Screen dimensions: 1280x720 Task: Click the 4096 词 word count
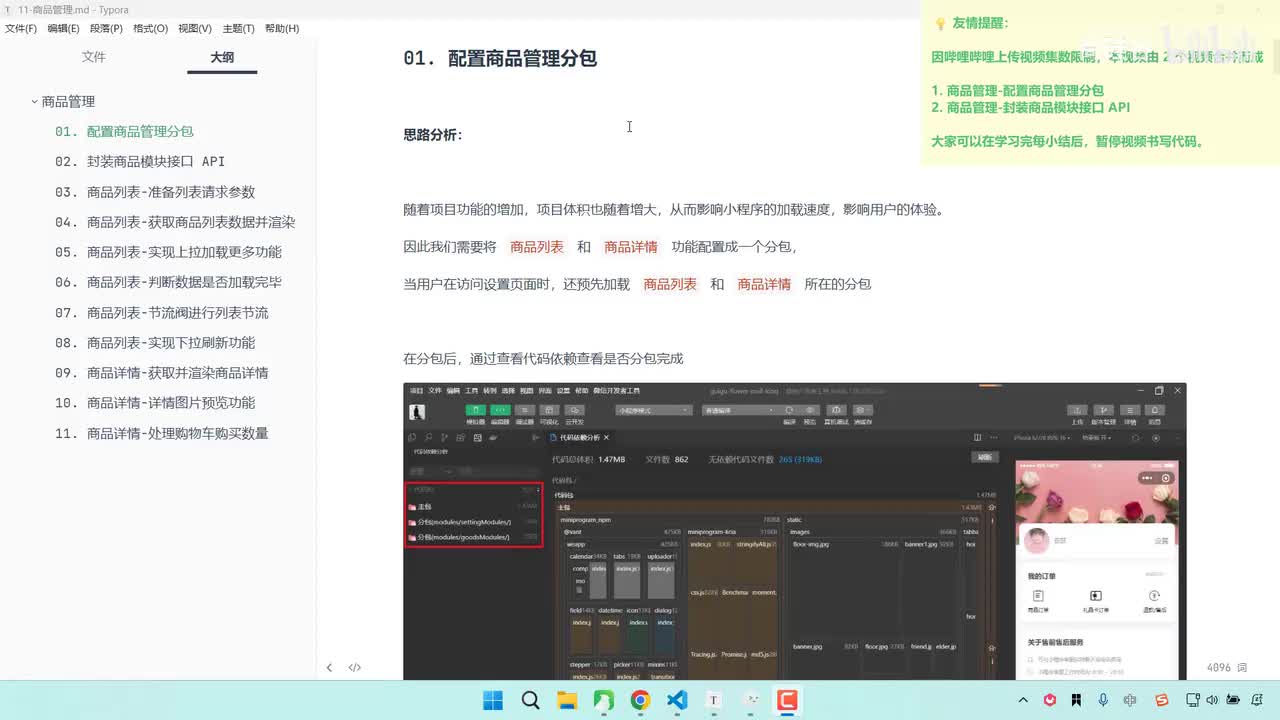[1227, 667]
